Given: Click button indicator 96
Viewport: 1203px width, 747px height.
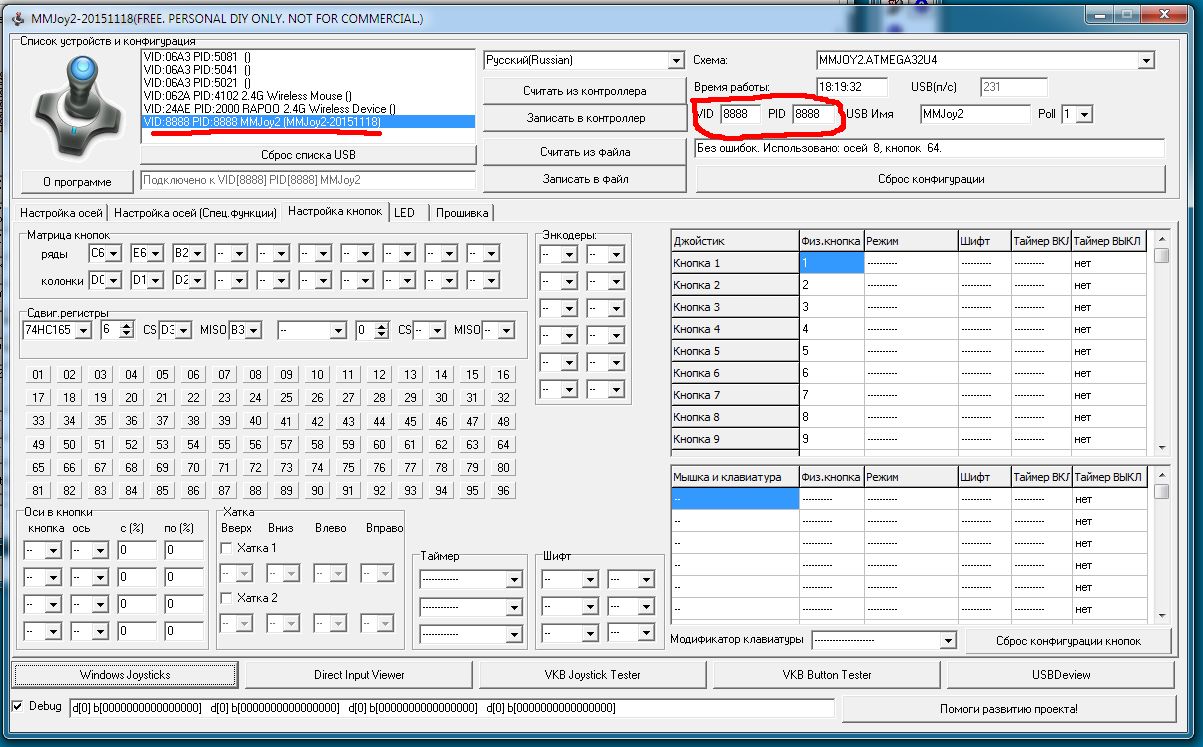Looking at the screenshot, I should (503, 490).
